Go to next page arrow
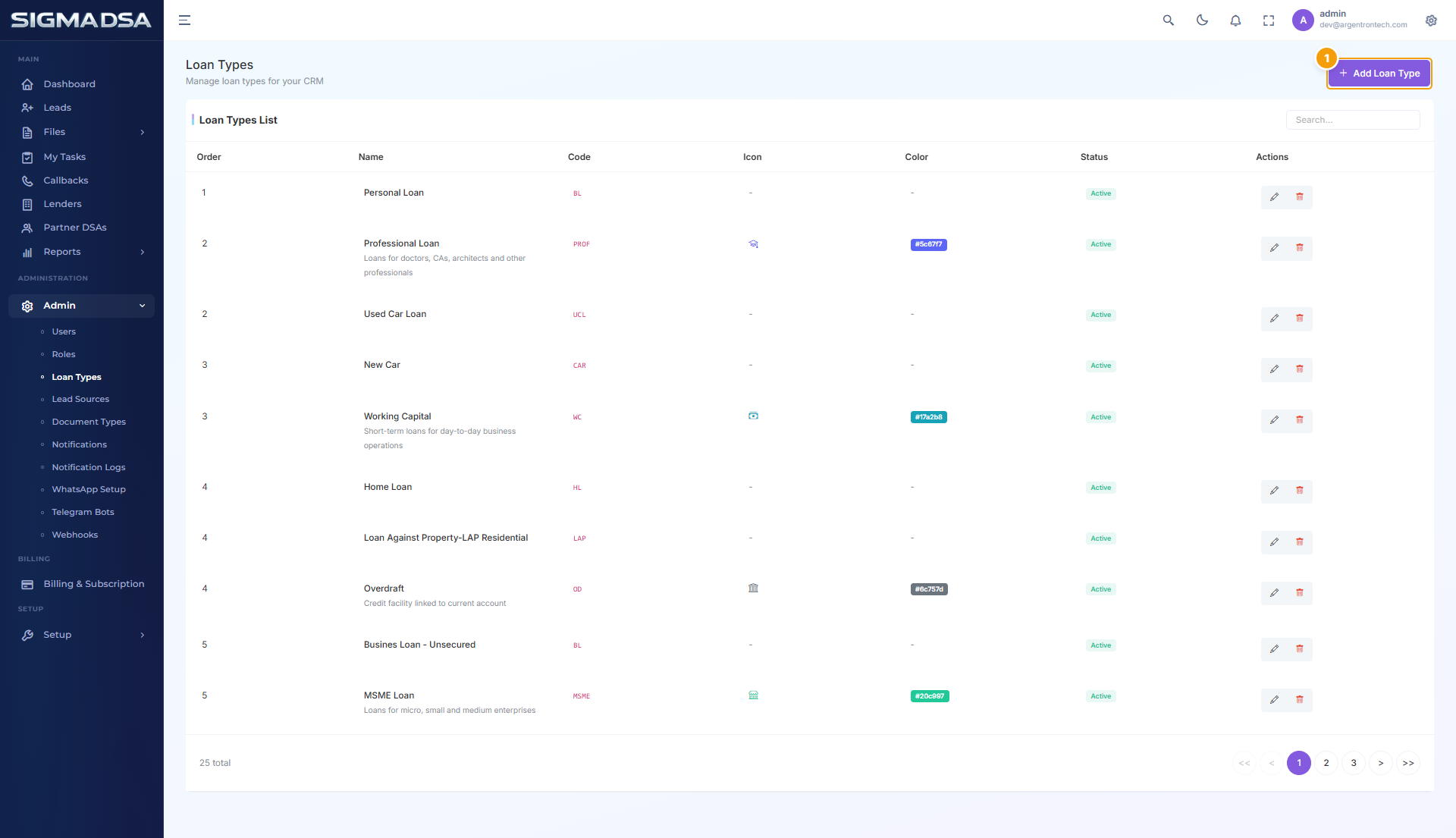 [1381, 763]
